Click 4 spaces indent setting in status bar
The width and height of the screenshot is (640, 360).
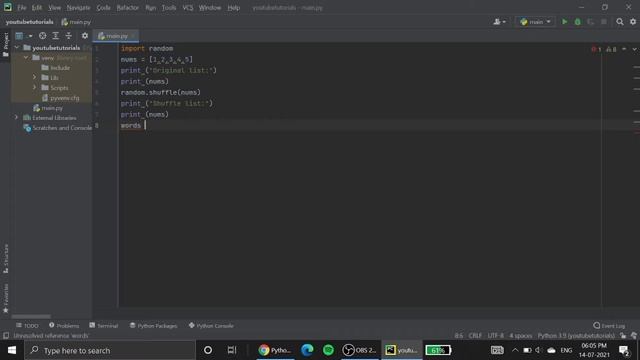520,336
